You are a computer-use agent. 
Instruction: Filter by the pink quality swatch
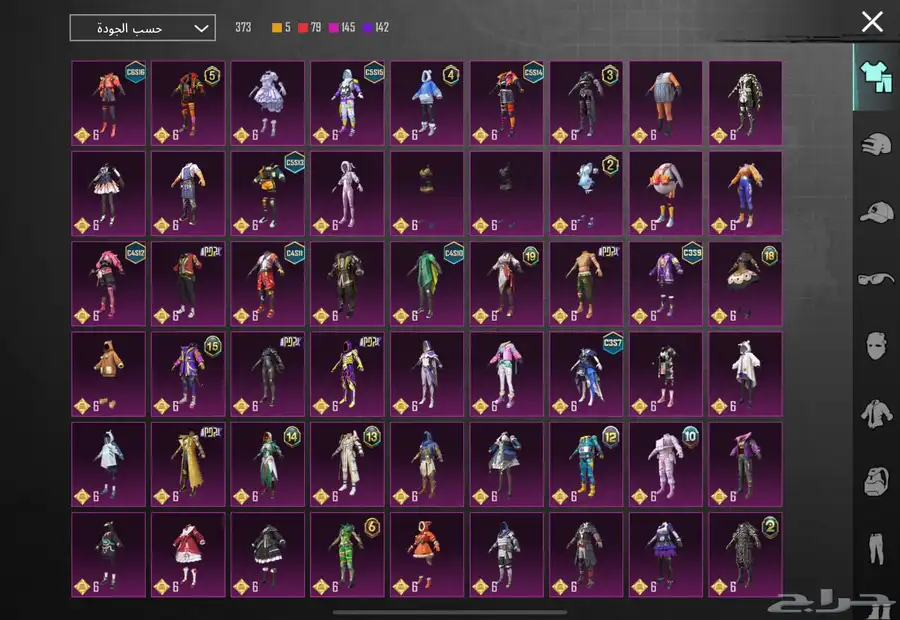tap(333, 28)
